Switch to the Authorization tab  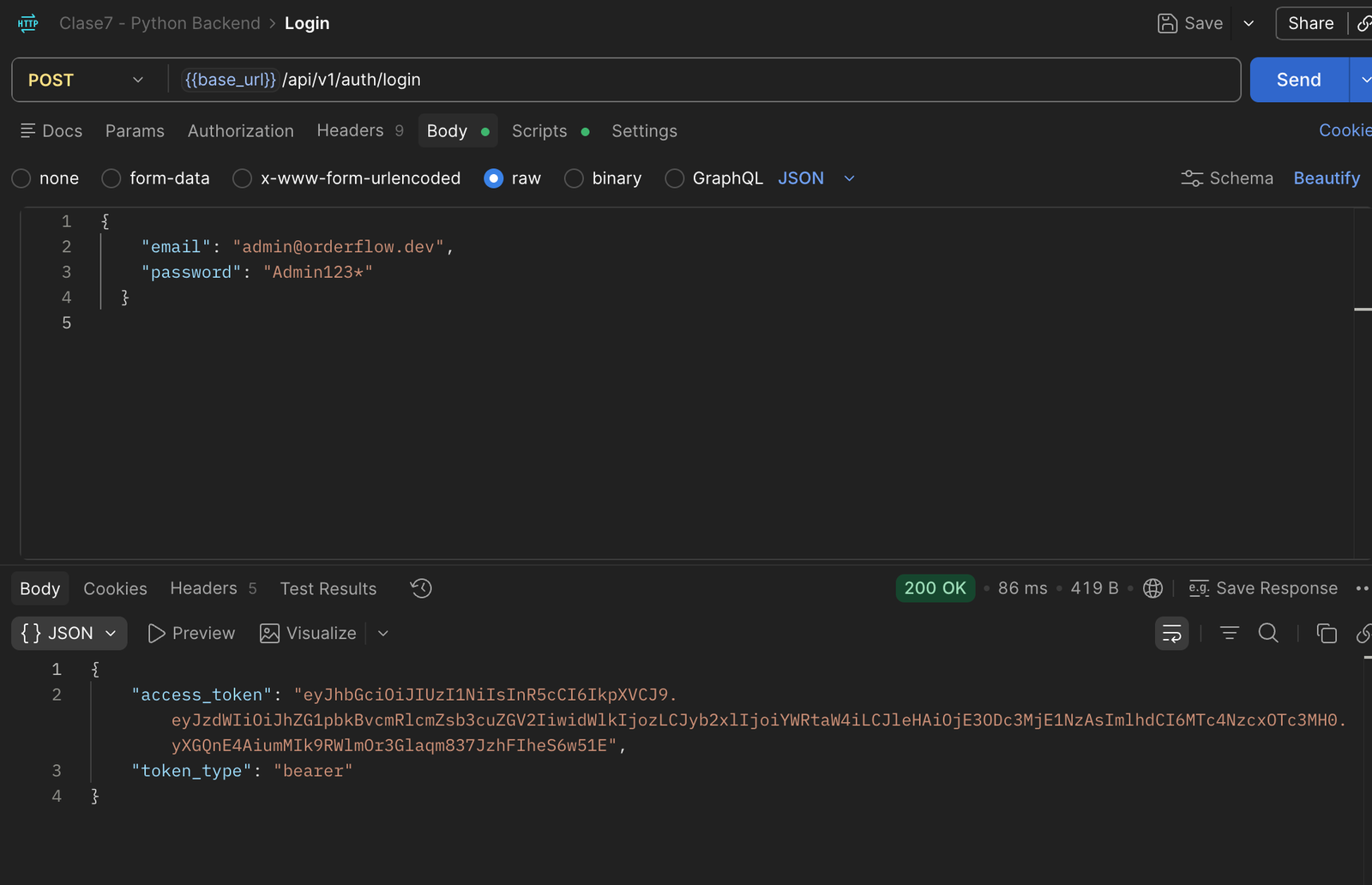click(241, 131)
